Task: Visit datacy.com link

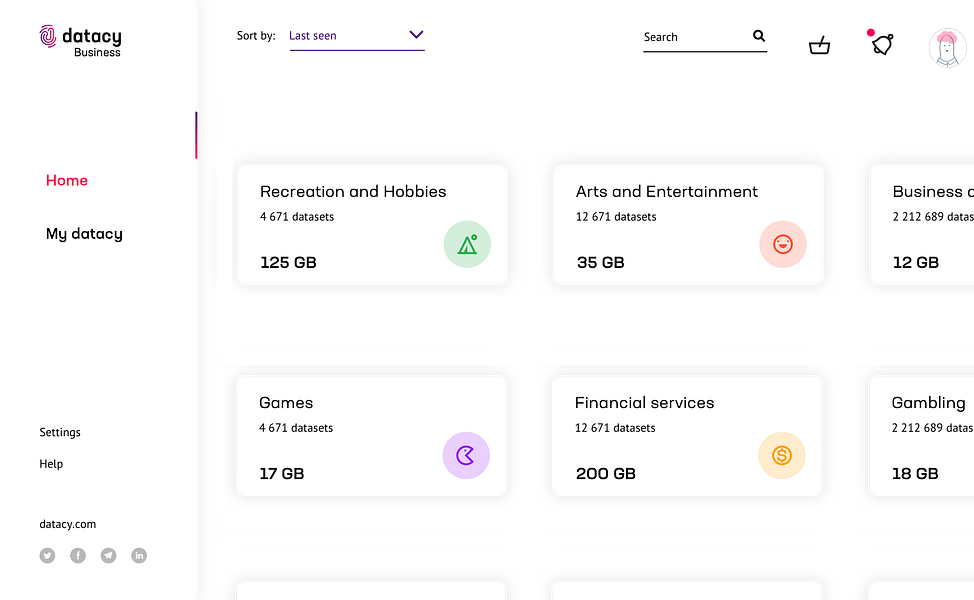Action: (x=68, y=524)
